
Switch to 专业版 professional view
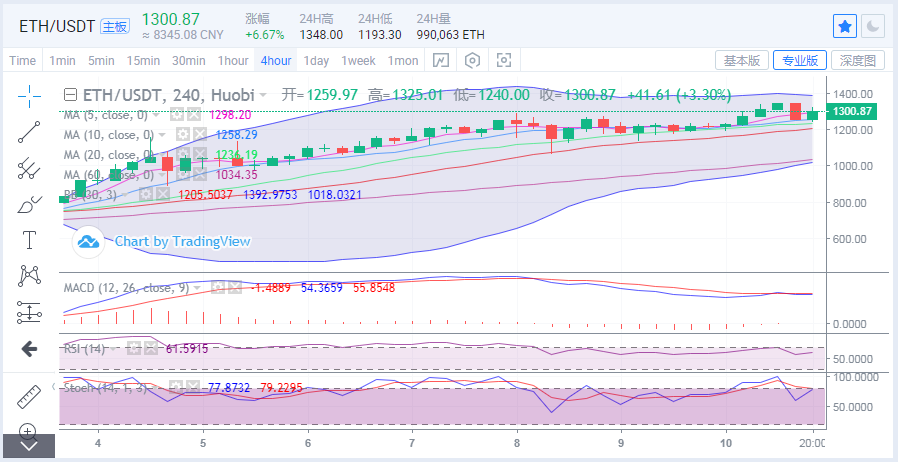point(799,60)
